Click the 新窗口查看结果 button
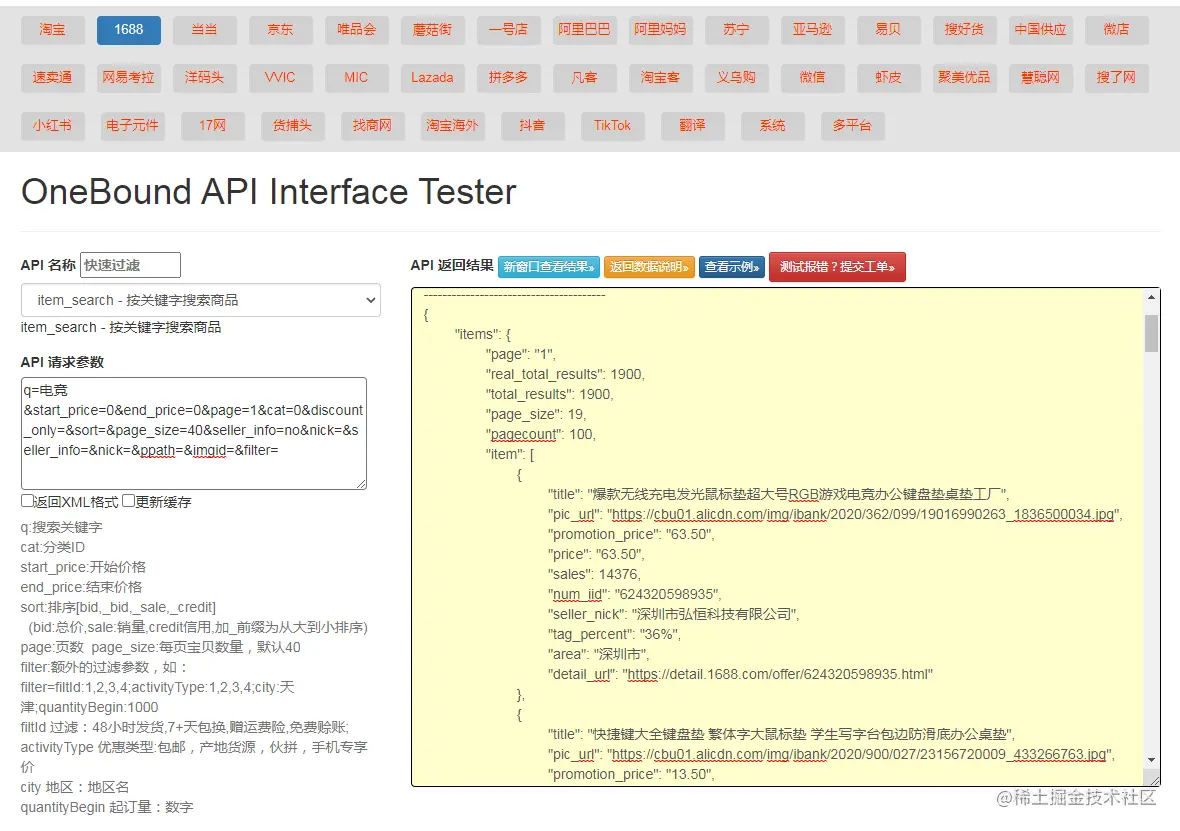1180x831 pixels. [549, 266]
